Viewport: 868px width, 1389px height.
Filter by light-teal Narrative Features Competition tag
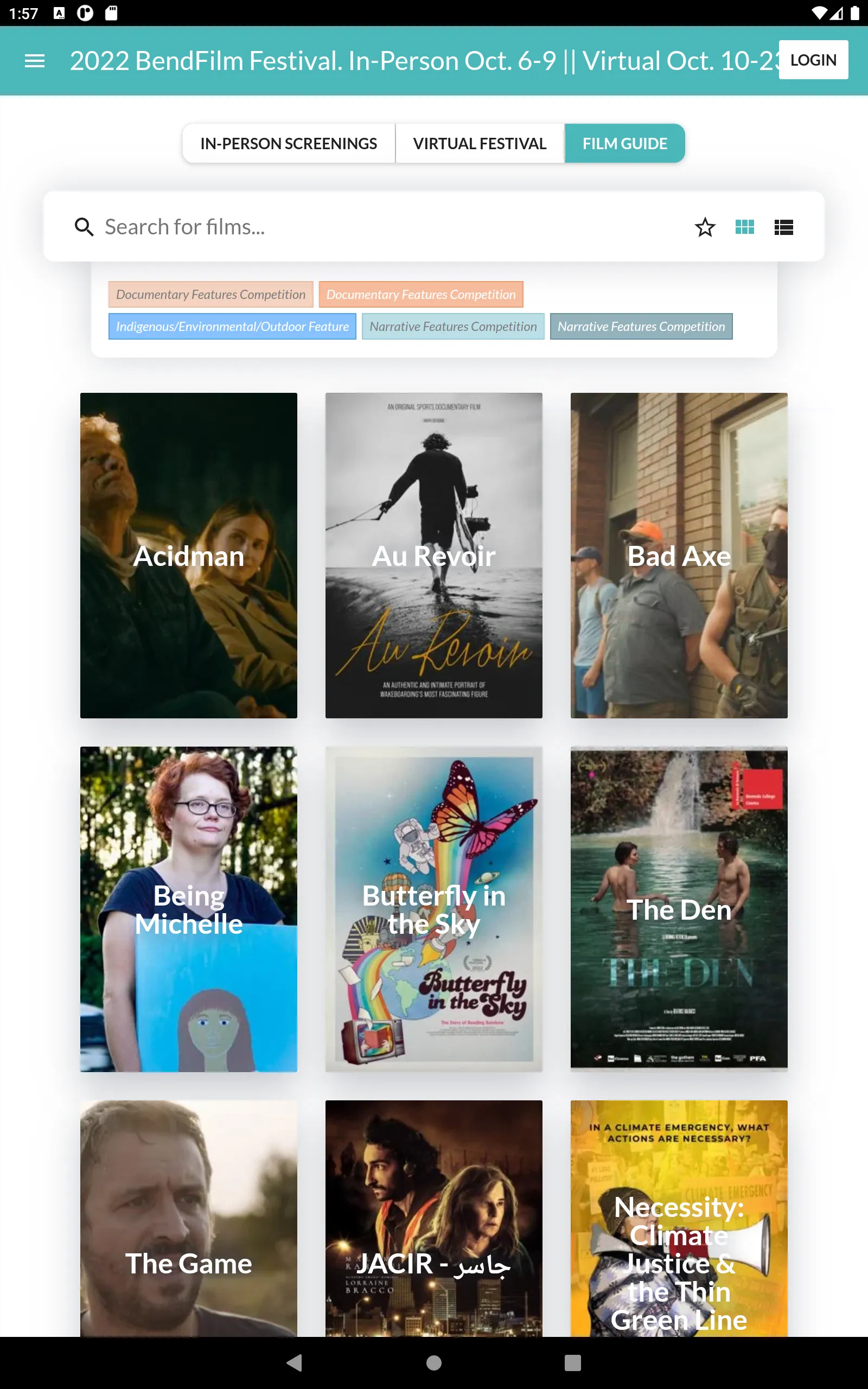(453, 327)
